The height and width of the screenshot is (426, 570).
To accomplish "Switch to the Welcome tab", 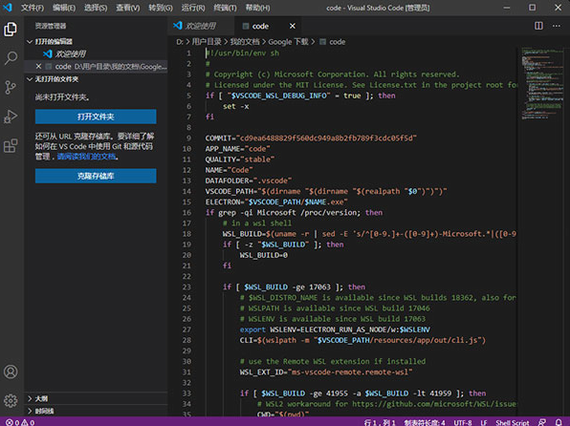I will tap(201, 26).
